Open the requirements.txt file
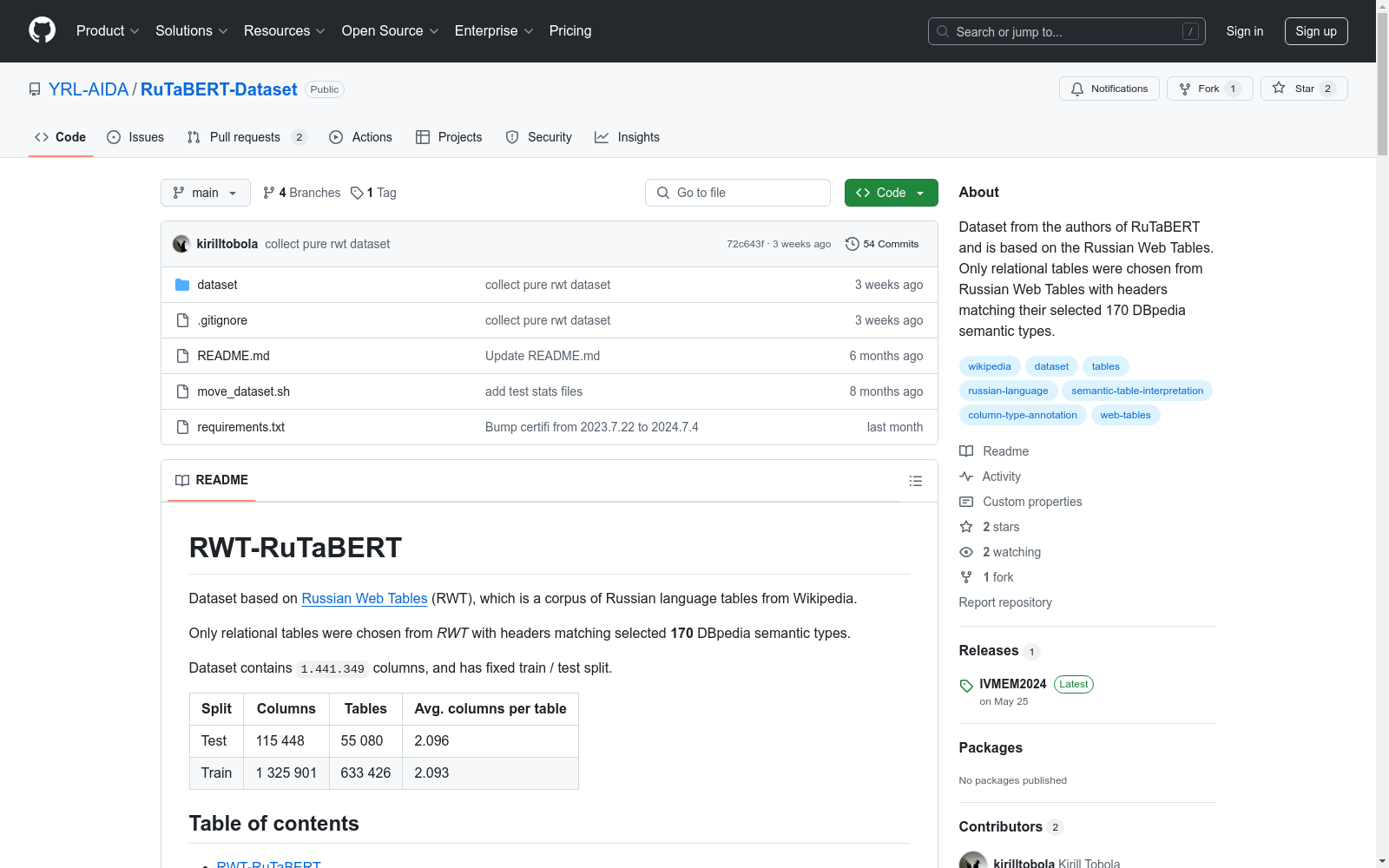 point(241,427)
